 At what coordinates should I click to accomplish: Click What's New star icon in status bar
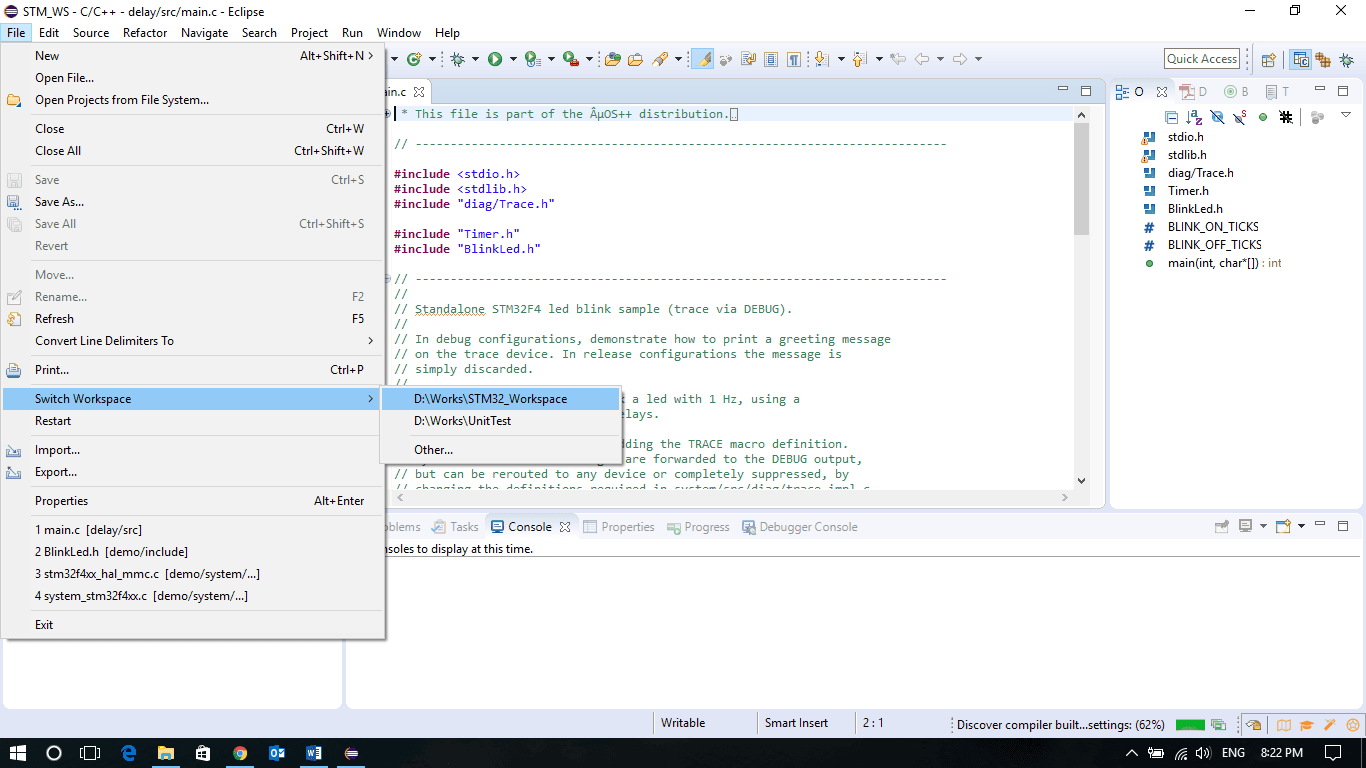[1353, 725]
